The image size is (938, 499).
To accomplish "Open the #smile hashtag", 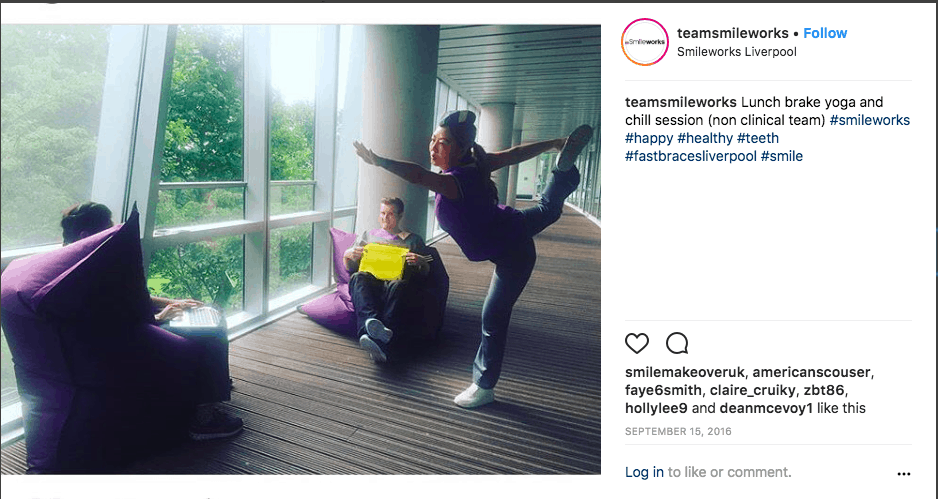I will 782,156.
